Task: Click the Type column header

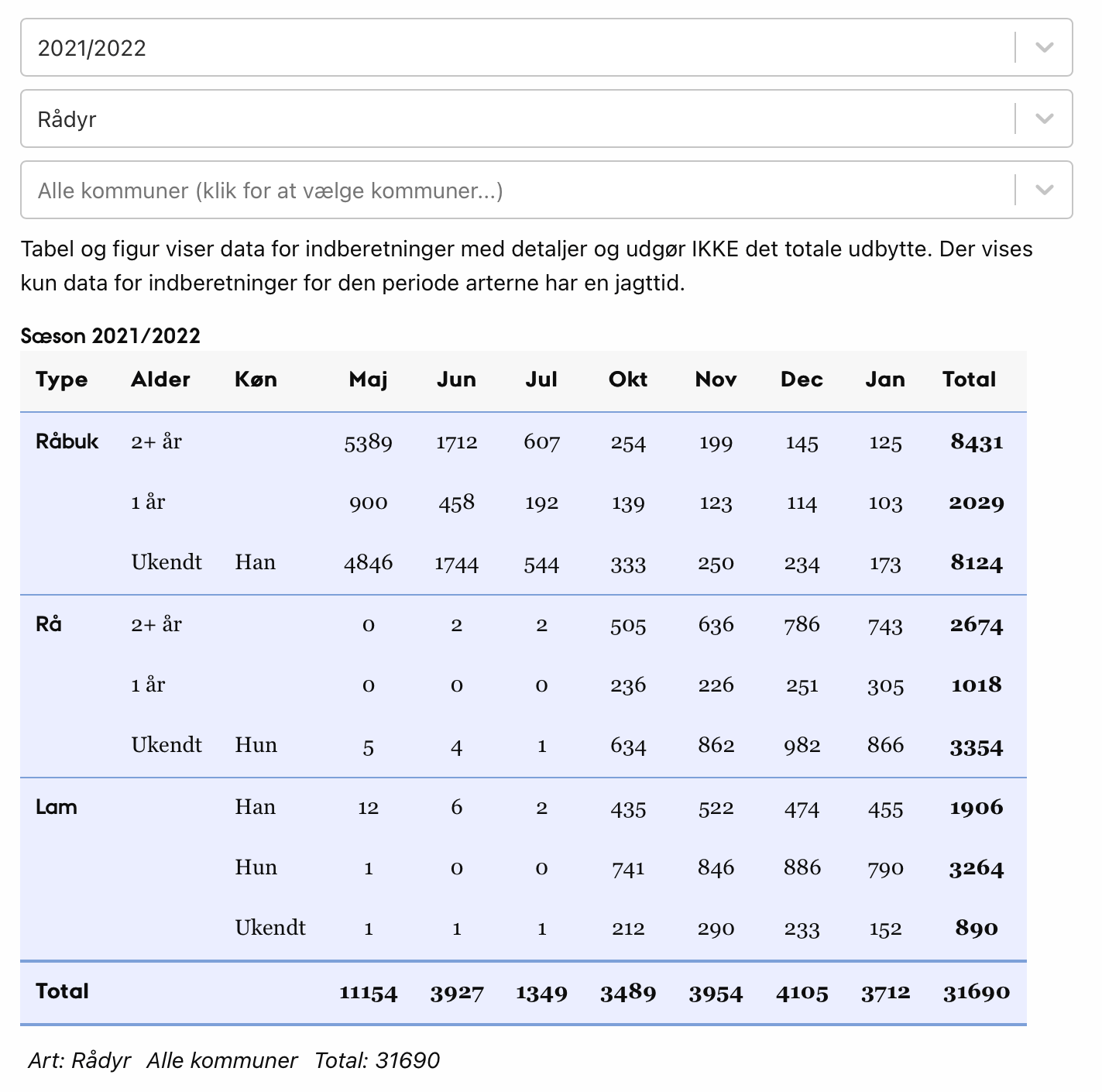Action: [x=62, y=379]
